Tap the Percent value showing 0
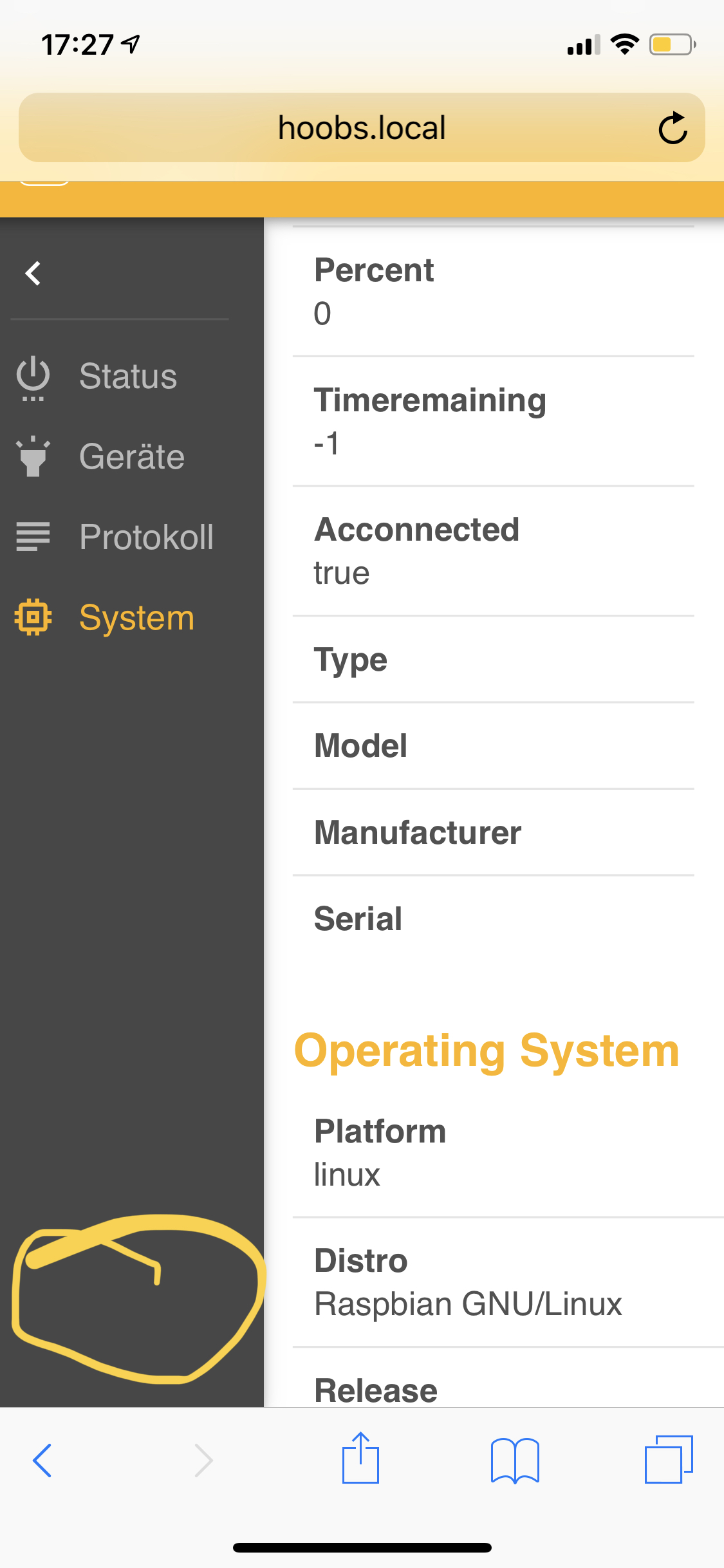 [322, 314]
